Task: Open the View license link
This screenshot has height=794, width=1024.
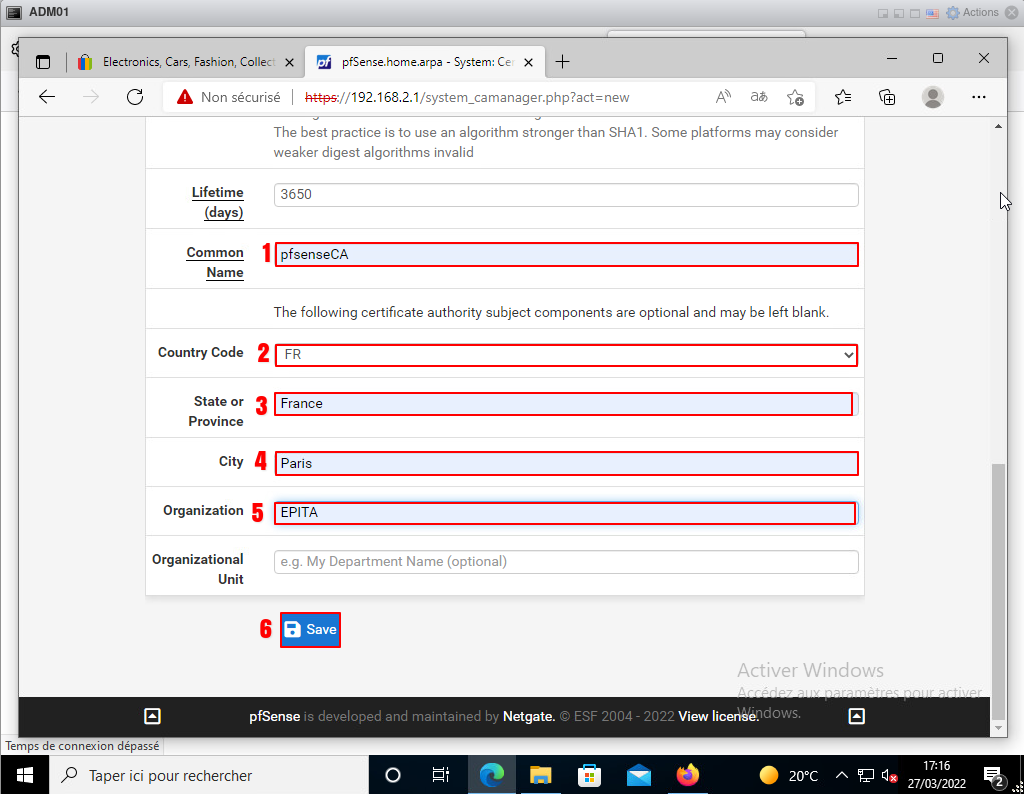Action: tap(718, 716)
